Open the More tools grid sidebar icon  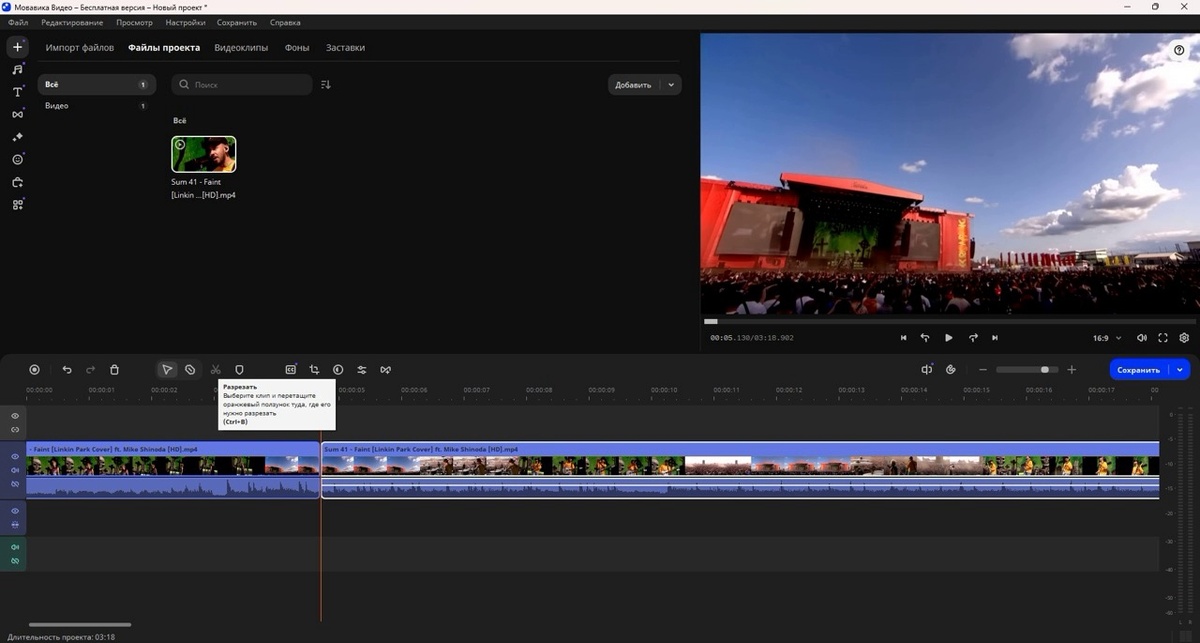pos(17,204)
